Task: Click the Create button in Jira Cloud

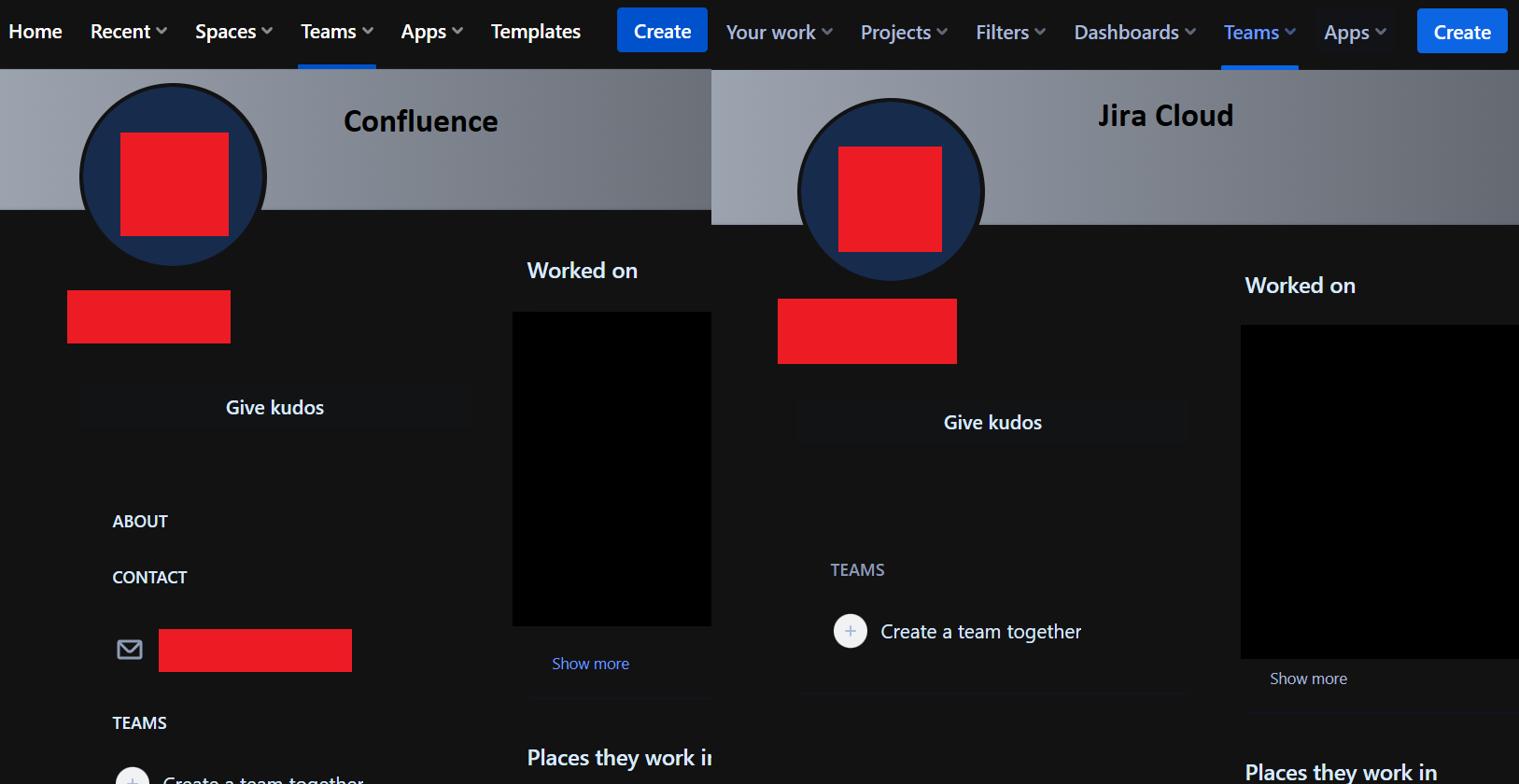Action: 1462,32
